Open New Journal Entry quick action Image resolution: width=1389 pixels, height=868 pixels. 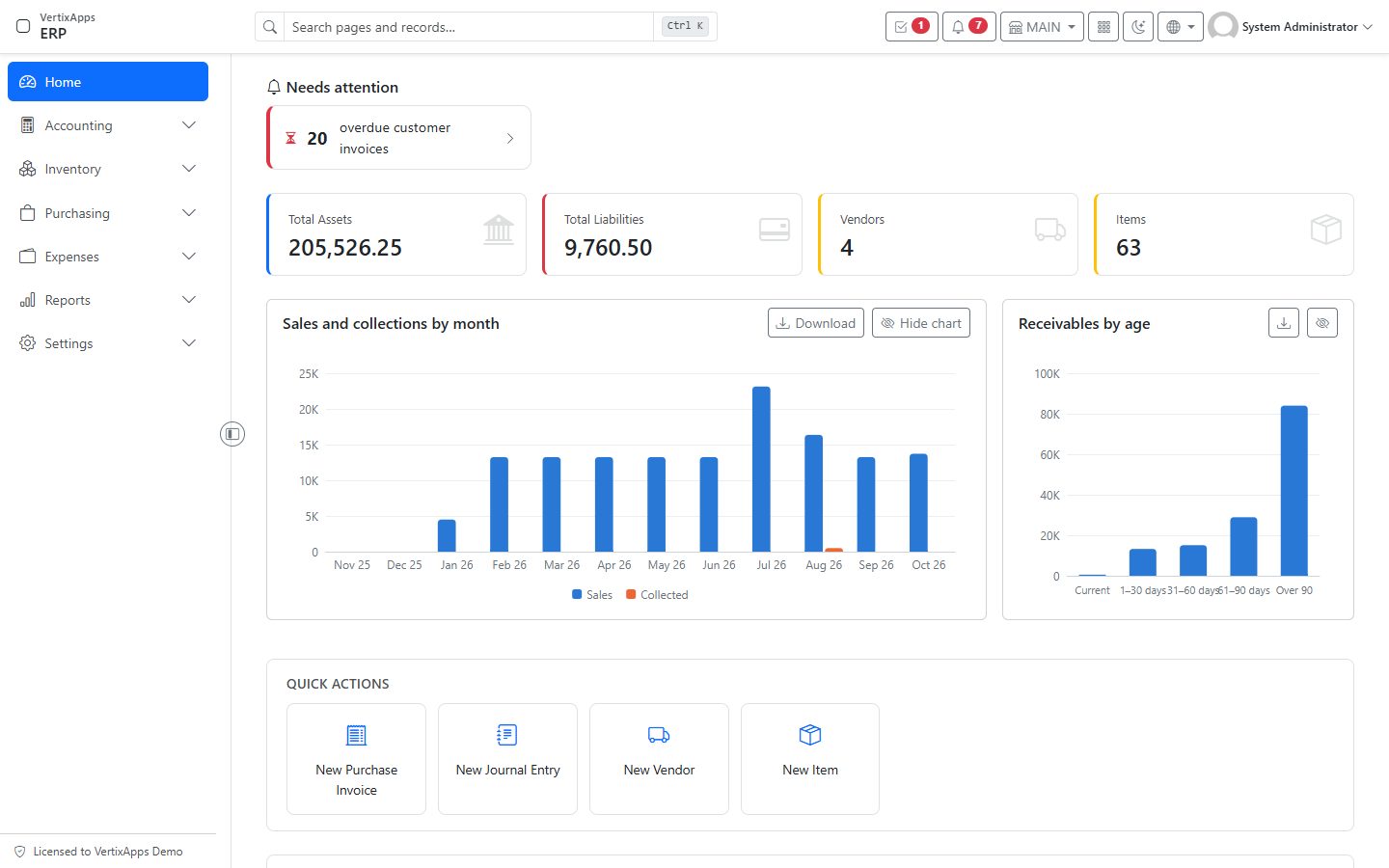tap(507, 759)
